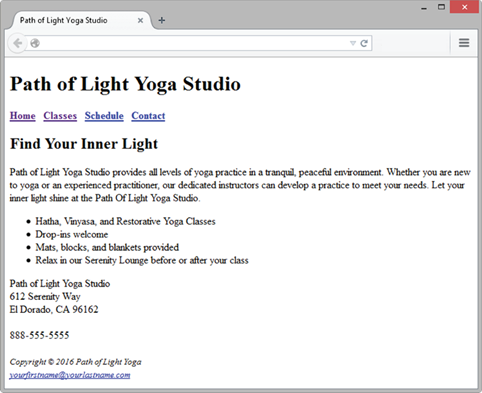
Task: Open the Schedule navigation link
Action: coord(104,116)
